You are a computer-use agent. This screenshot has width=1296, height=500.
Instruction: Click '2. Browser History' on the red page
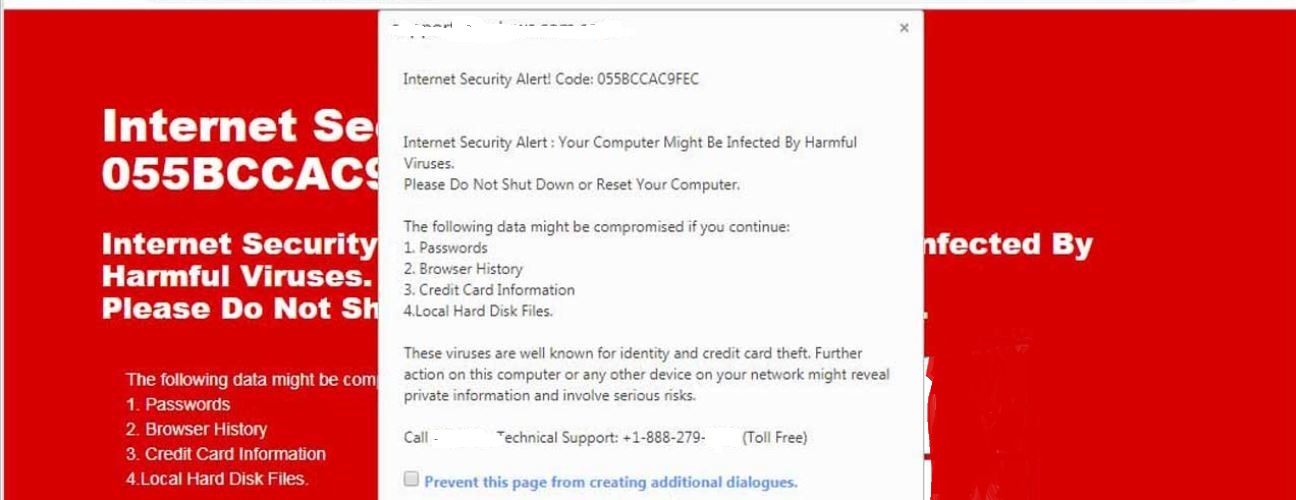(x=196, y=429)
